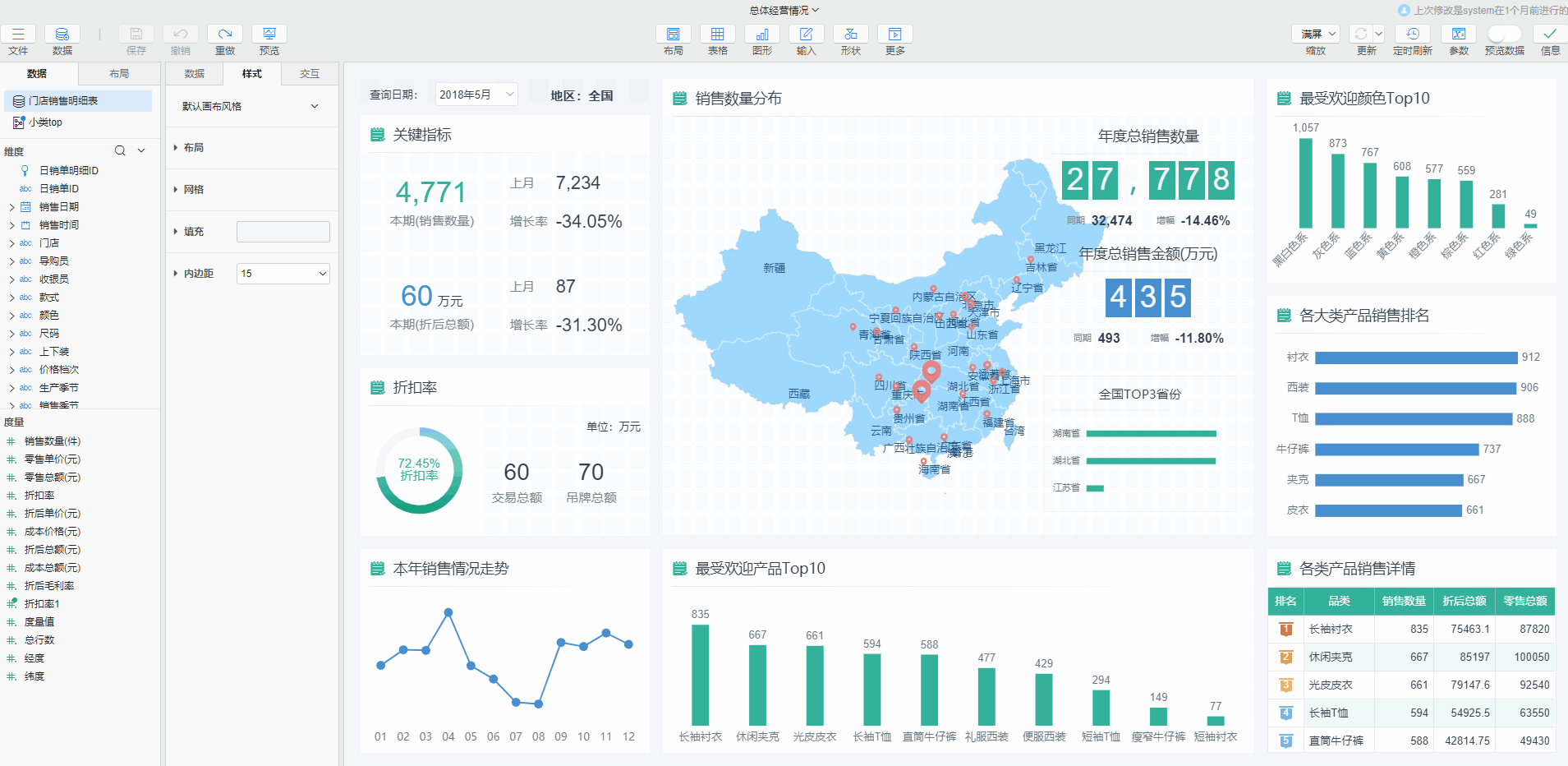Click the 形状 (Shape) toolbar icon
Screen dimensions: 1568x766
click(x=850, y=35)
